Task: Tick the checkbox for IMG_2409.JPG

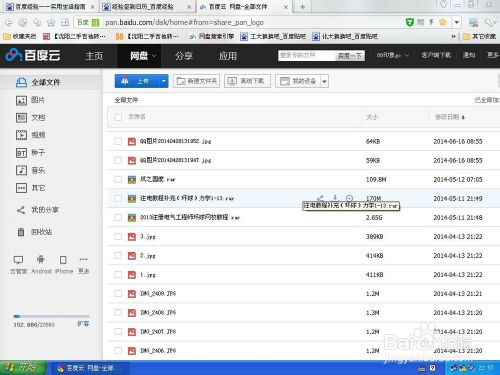Action: click(118, 293)
